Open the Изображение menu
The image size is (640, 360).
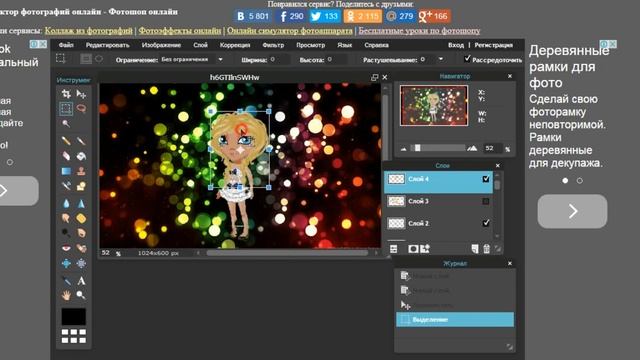[161, 45]
